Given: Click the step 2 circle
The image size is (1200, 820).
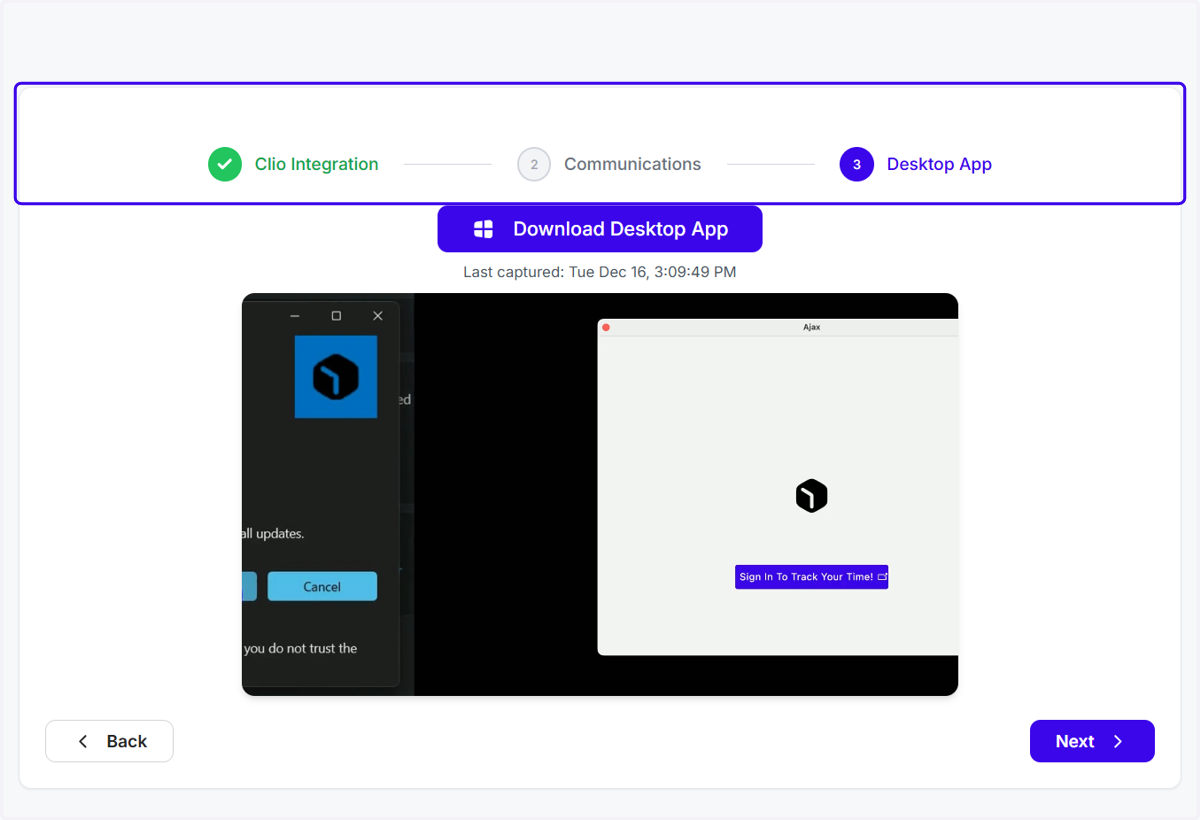Looking at the screenshot, I should pos(534,164).
